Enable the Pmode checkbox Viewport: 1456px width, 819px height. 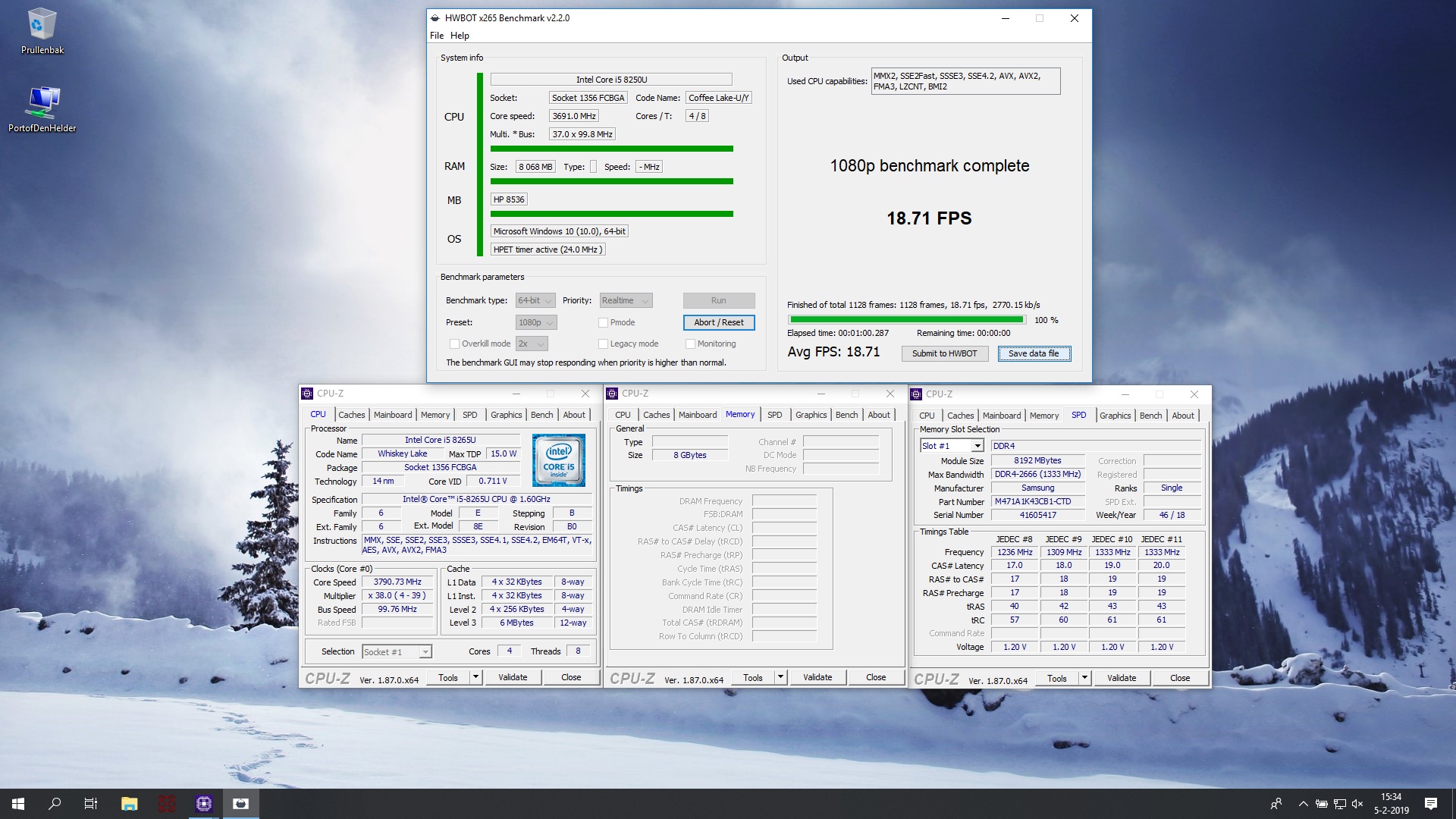pos(603,322)
